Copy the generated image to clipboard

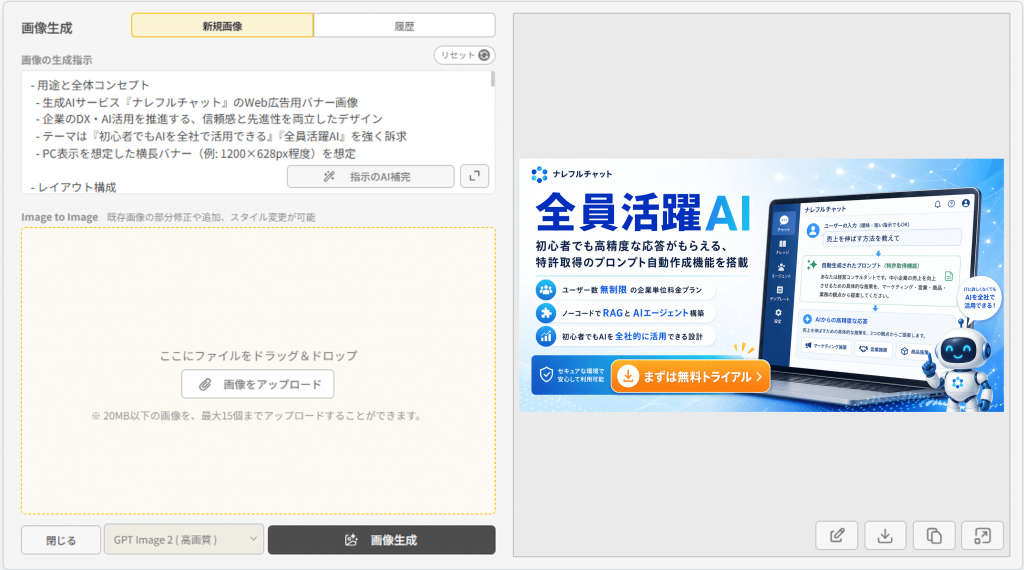point(934,536)
